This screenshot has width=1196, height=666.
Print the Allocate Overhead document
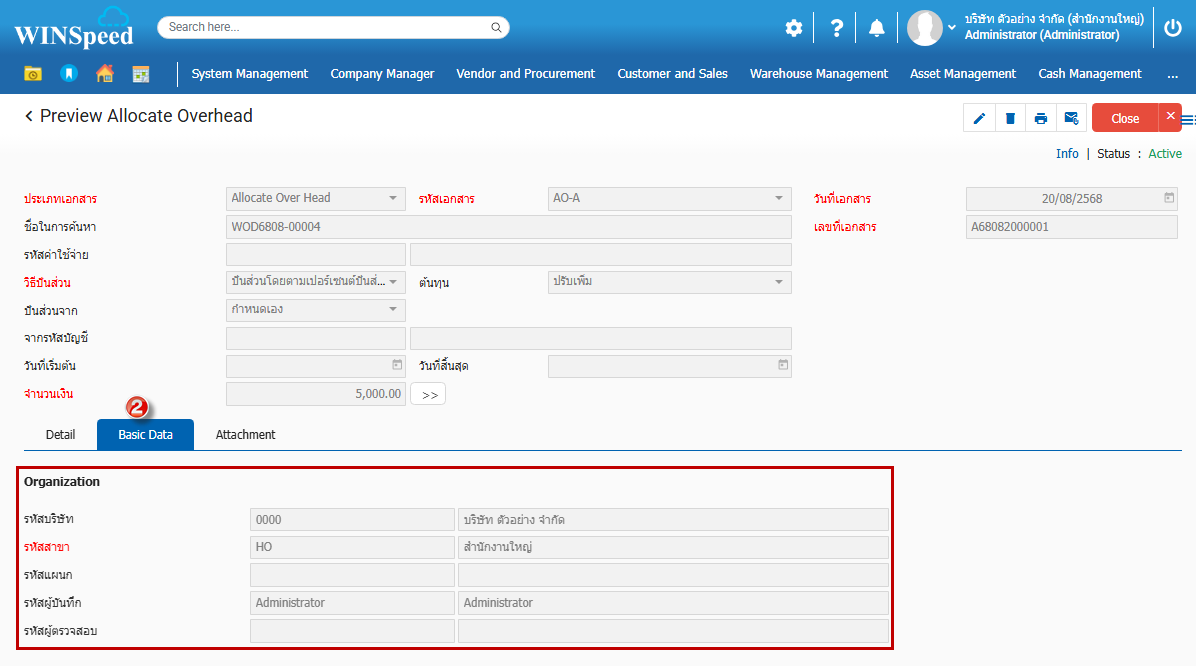[1041, 118]
